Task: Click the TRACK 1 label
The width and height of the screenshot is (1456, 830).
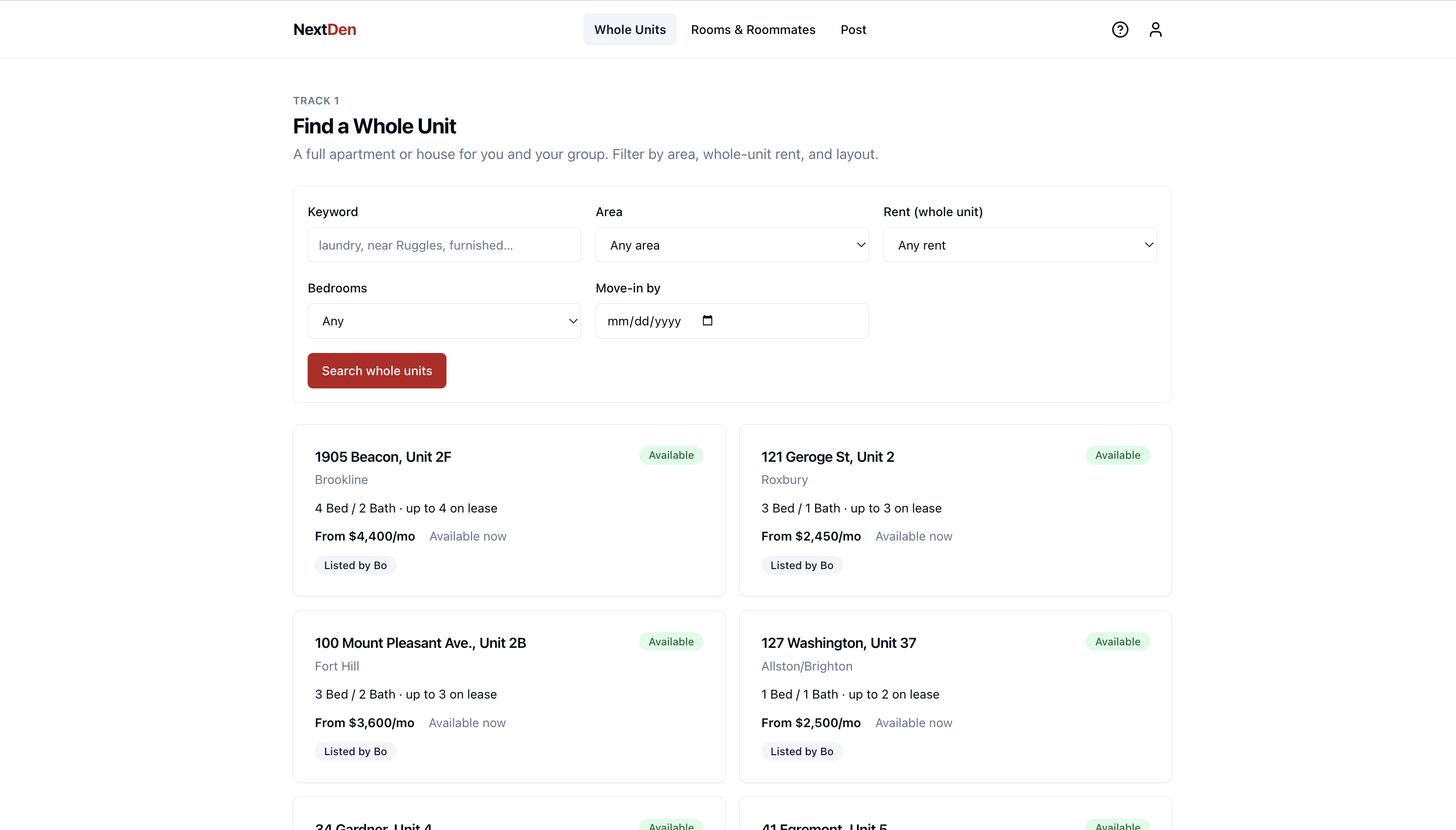Action: coord(316,101)
